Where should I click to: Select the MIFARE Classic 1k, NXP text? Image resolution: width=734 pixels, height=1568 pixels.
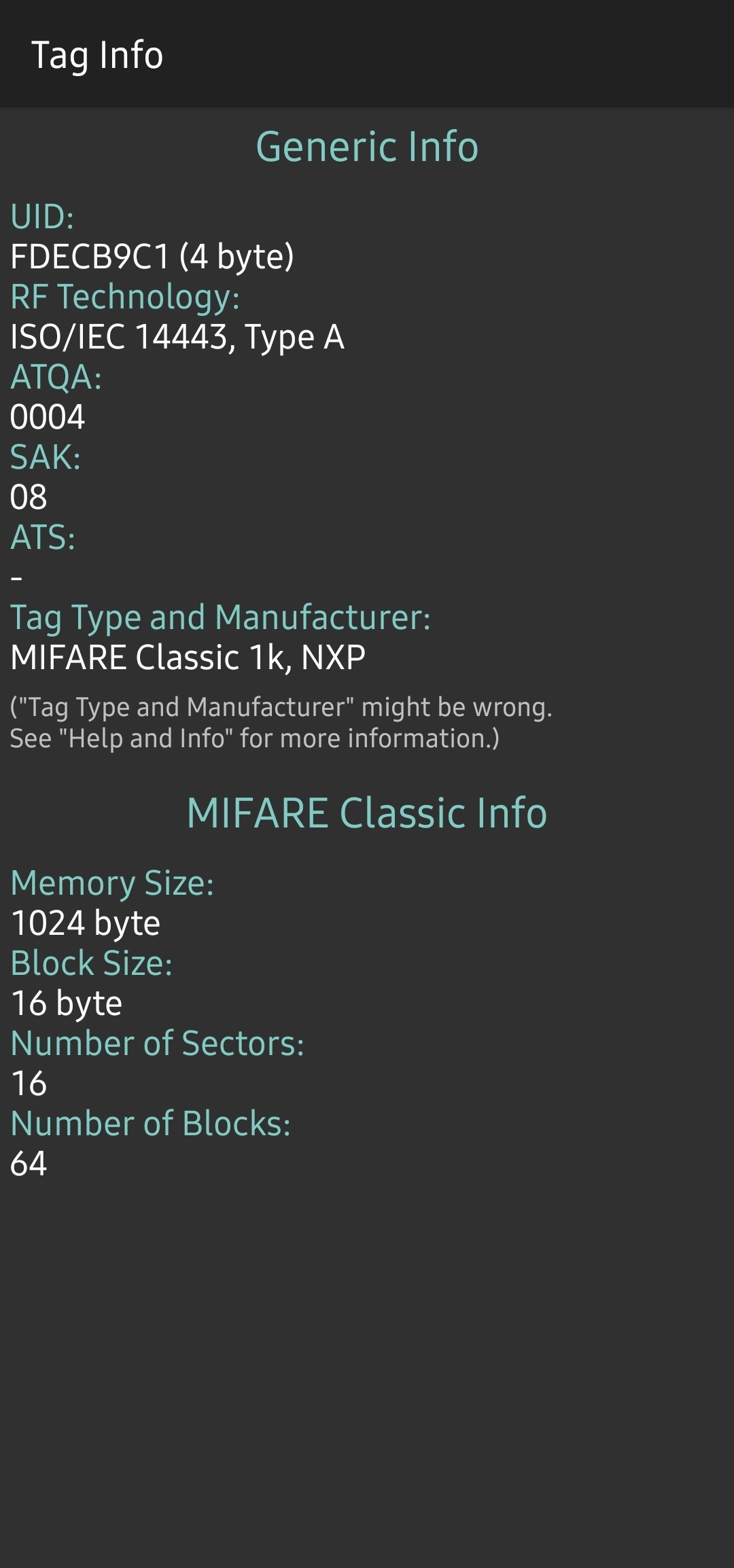pyautogui.click(x=188, y=658)
